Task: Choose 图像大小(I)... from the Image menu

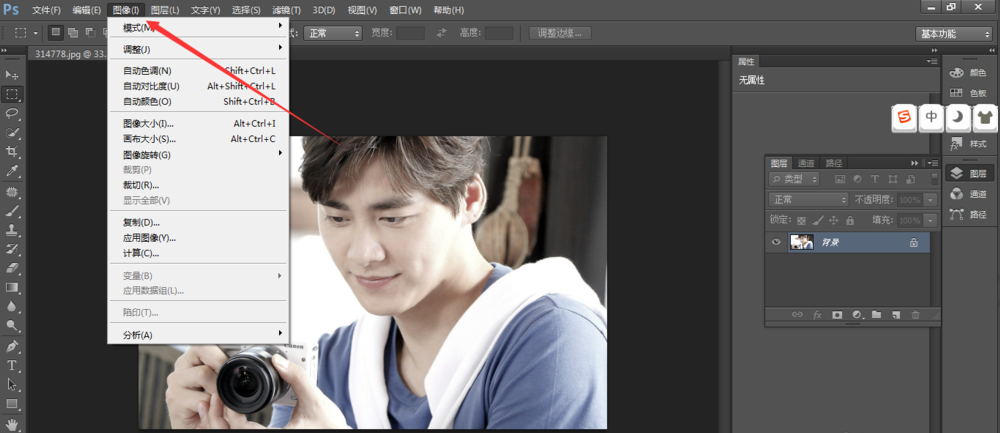Action: (148, 123)
